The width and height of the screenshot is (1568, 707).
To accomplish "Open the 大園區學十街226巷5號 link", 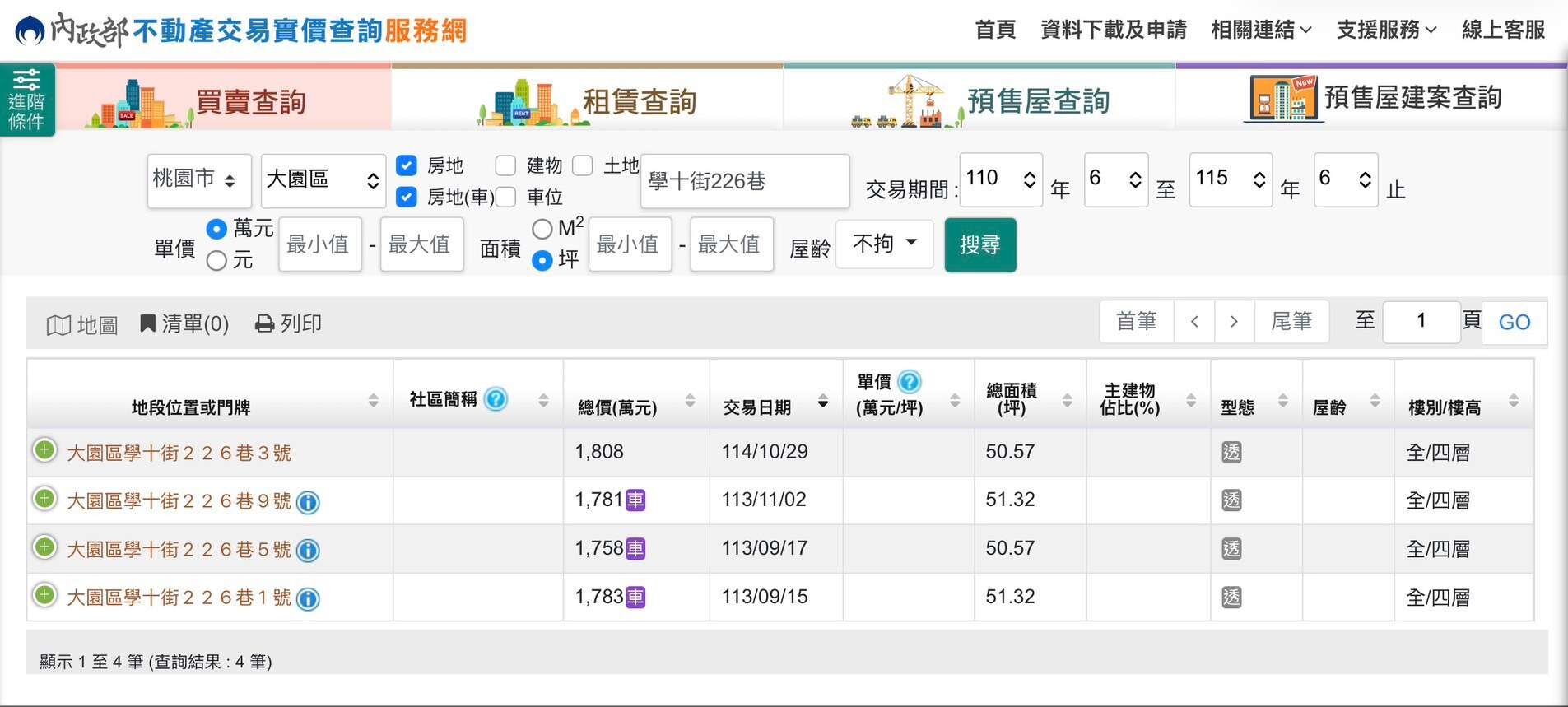I will (x=179, y=549).
